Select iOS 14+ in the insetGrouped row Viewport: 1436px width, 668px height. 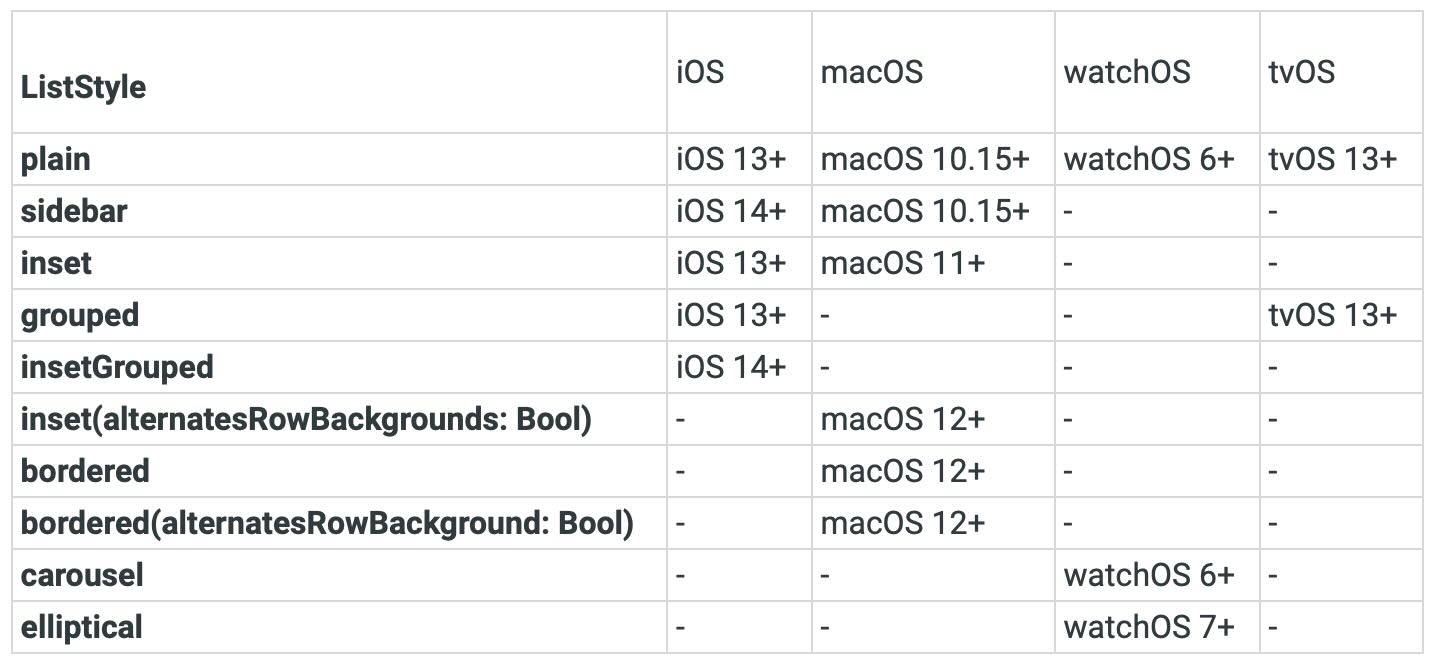click(731, 367)
